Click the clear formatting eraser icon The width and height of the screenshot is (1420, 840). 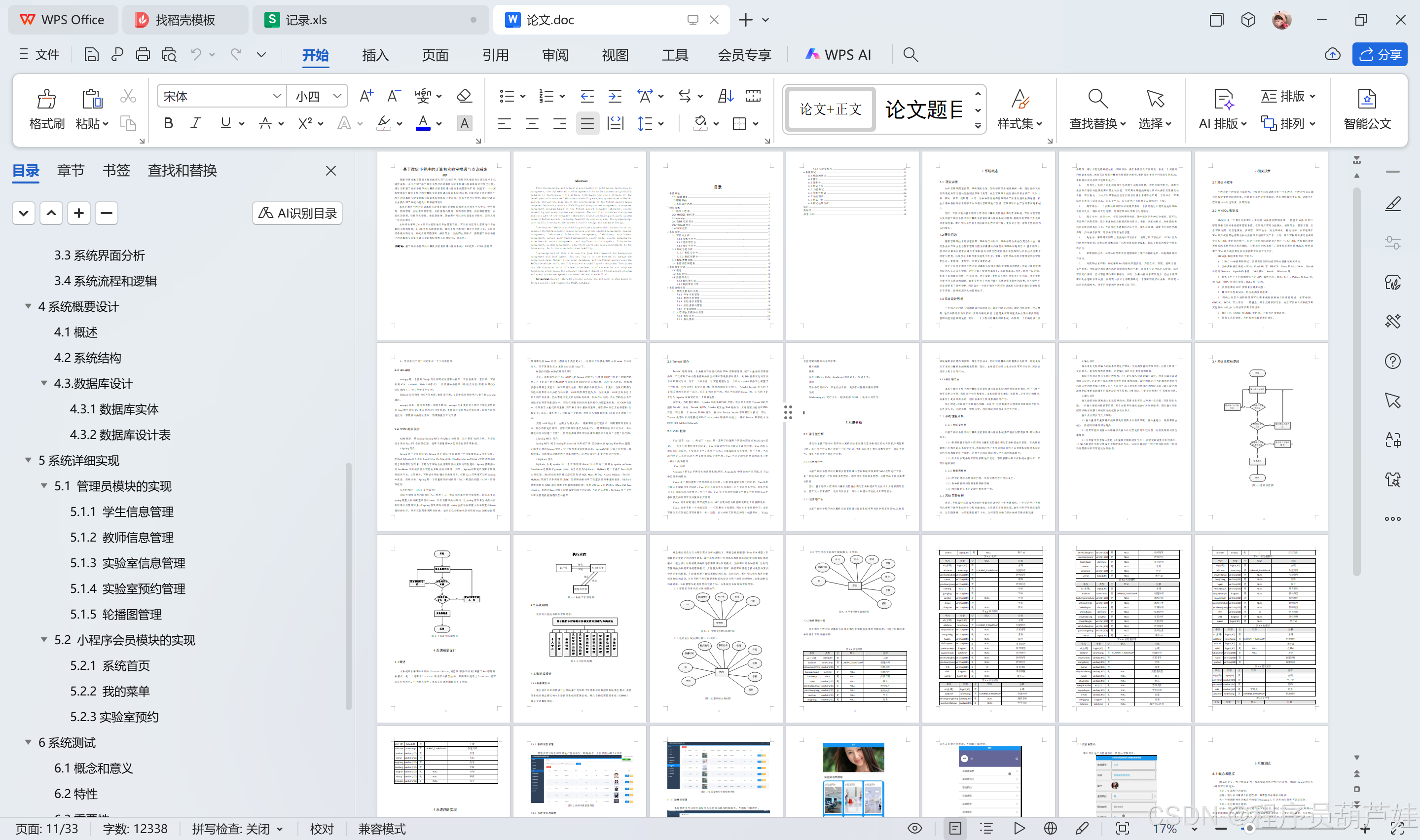tap(464, 96)
